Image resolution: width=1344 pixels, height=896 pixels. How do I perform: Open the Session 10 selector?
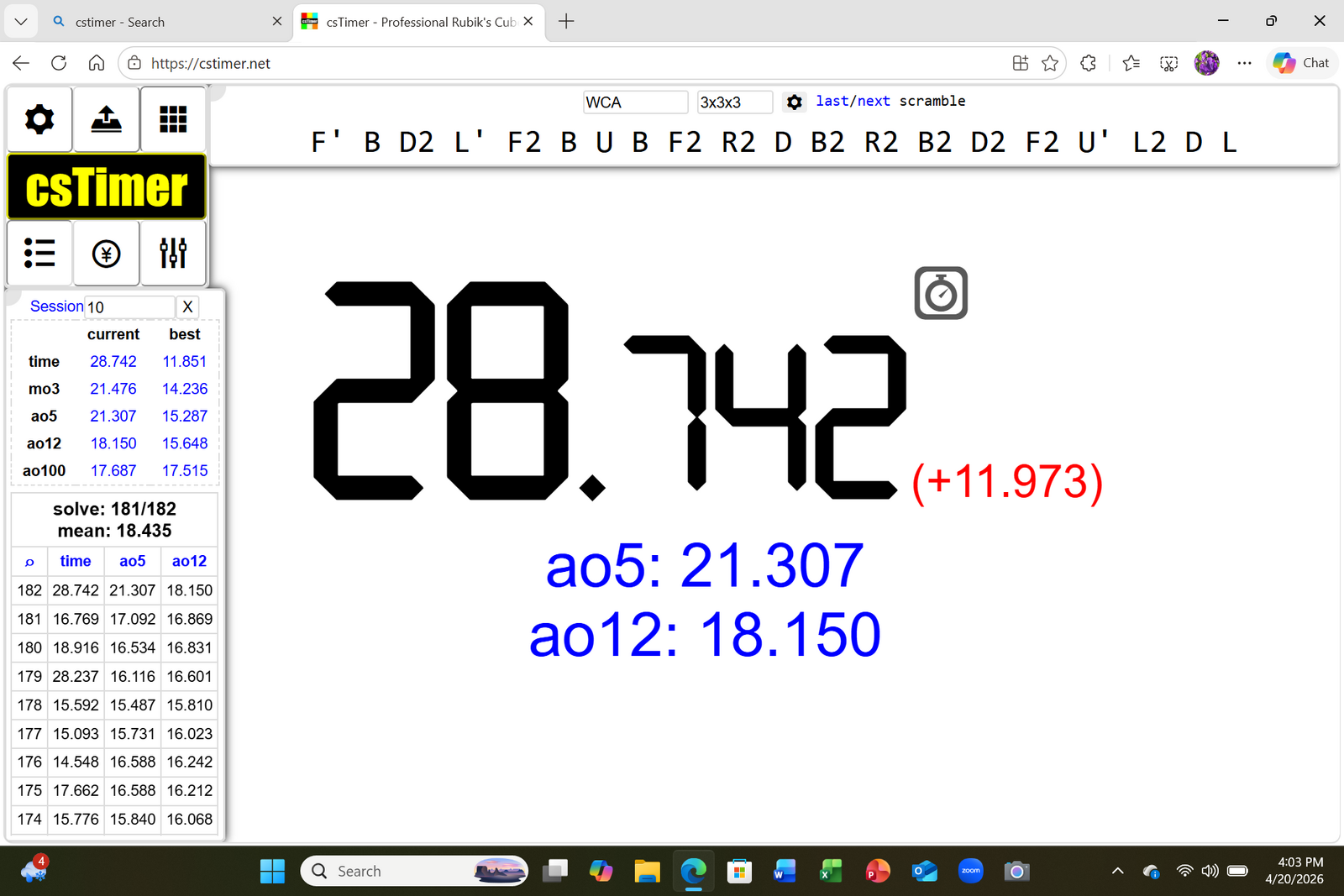tap(130, 307)
